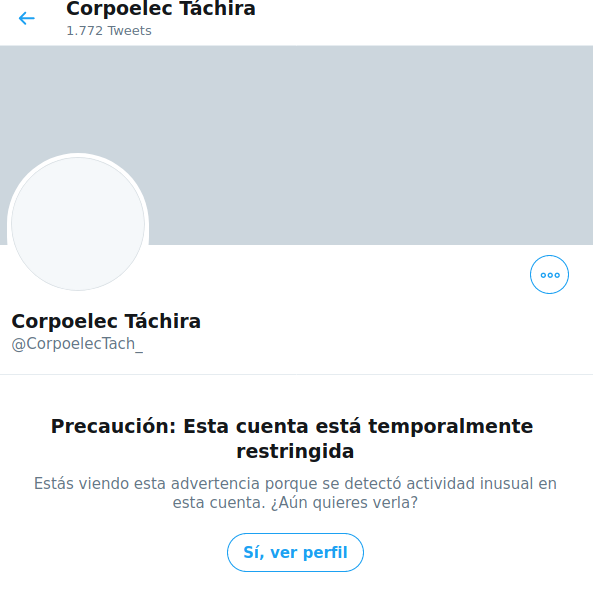Click the word Tweets under the header title
This screenshot has width=593, height=612.
pyautogui.click(x=130, y=30)
